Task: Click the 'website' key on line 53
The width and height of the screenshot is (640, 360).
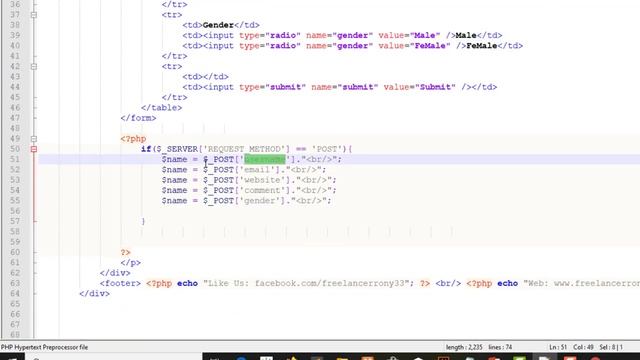Action: pyautogui.click(x=262, y=180)
